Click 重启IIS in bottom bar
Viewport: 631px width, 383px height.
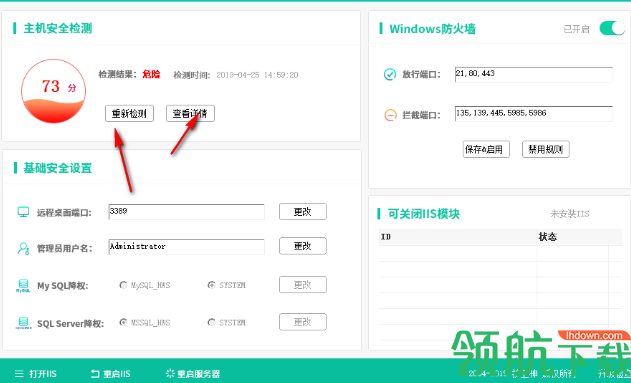[x=111, y=374]
